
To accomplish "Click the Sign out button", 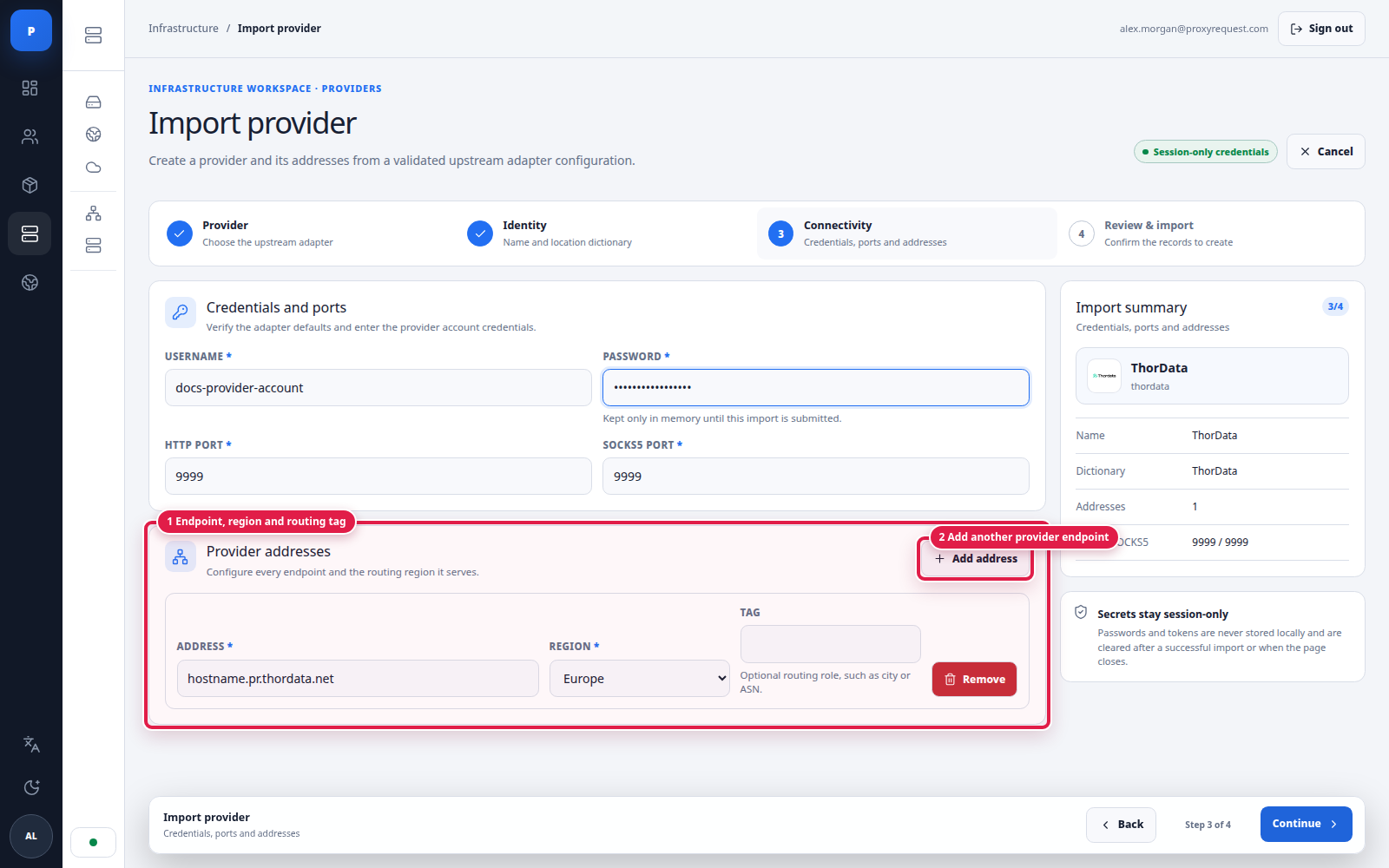I will tap(1321, 29).
